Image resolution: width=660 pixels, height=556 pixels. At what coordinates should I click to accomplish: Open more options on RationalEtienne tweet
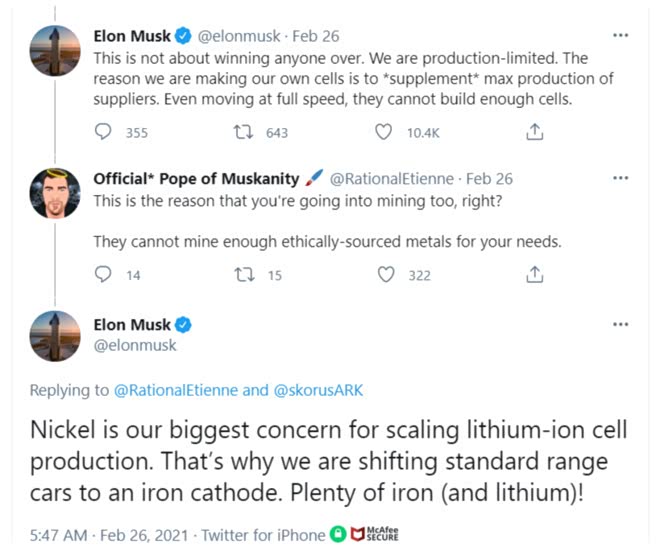tap(620, 178)
